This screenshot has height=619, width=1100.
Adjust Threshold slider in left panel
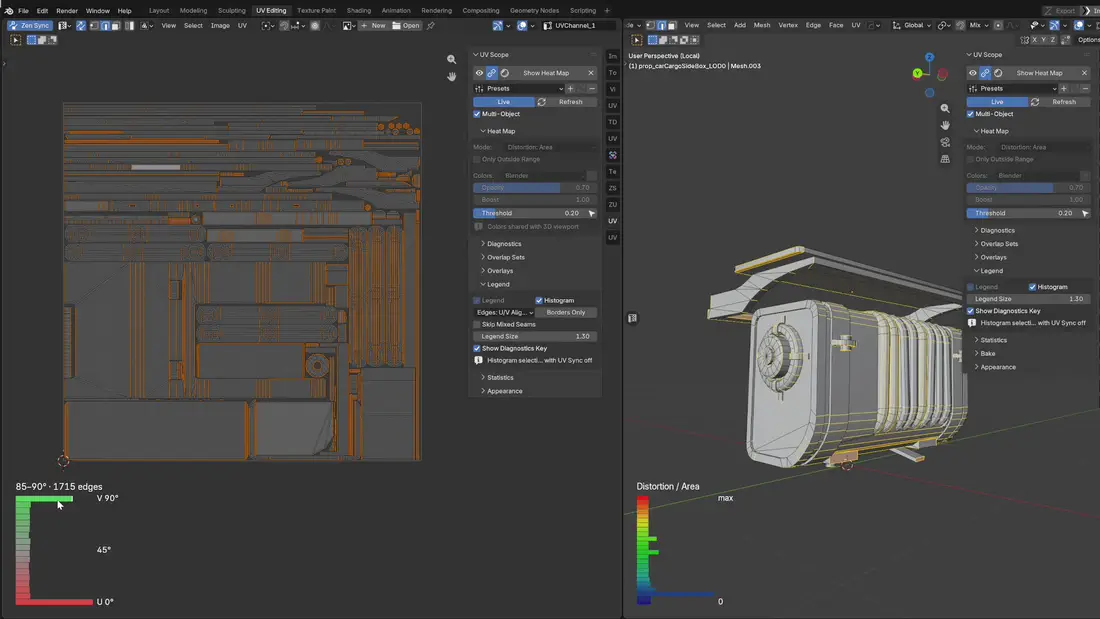tap(529, 213)
